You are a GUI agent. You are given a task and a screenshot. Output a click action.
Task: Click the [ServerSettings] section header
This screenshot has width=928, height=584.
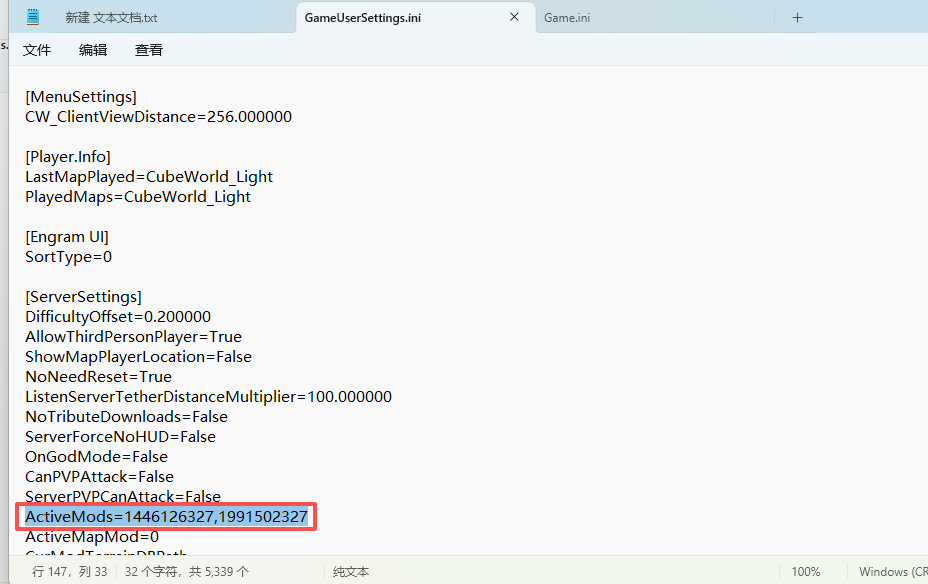click(83, 297)
